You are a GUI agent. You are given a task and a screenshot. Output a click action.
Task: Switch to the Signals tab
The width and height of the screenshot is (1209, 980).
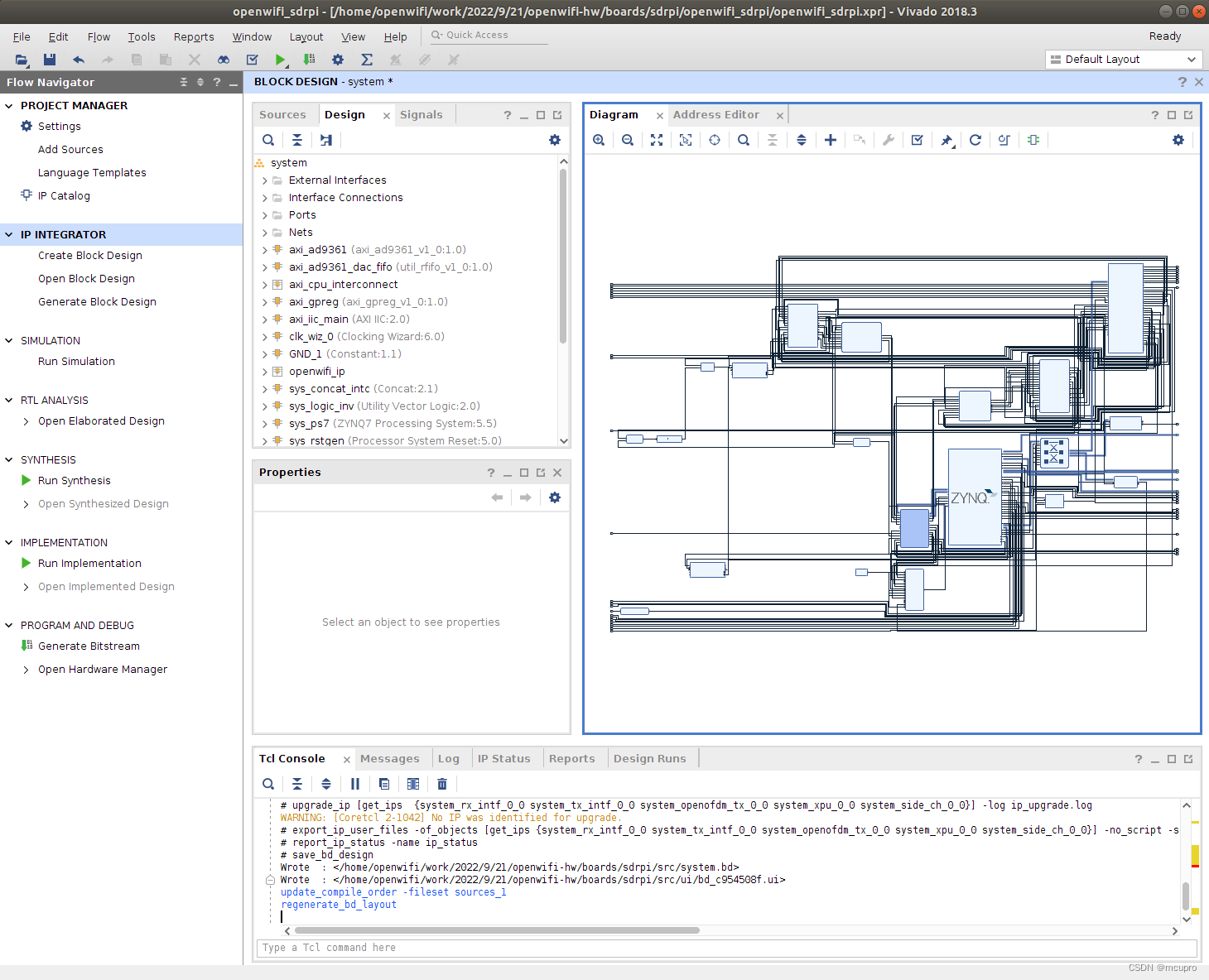(421, 115)
